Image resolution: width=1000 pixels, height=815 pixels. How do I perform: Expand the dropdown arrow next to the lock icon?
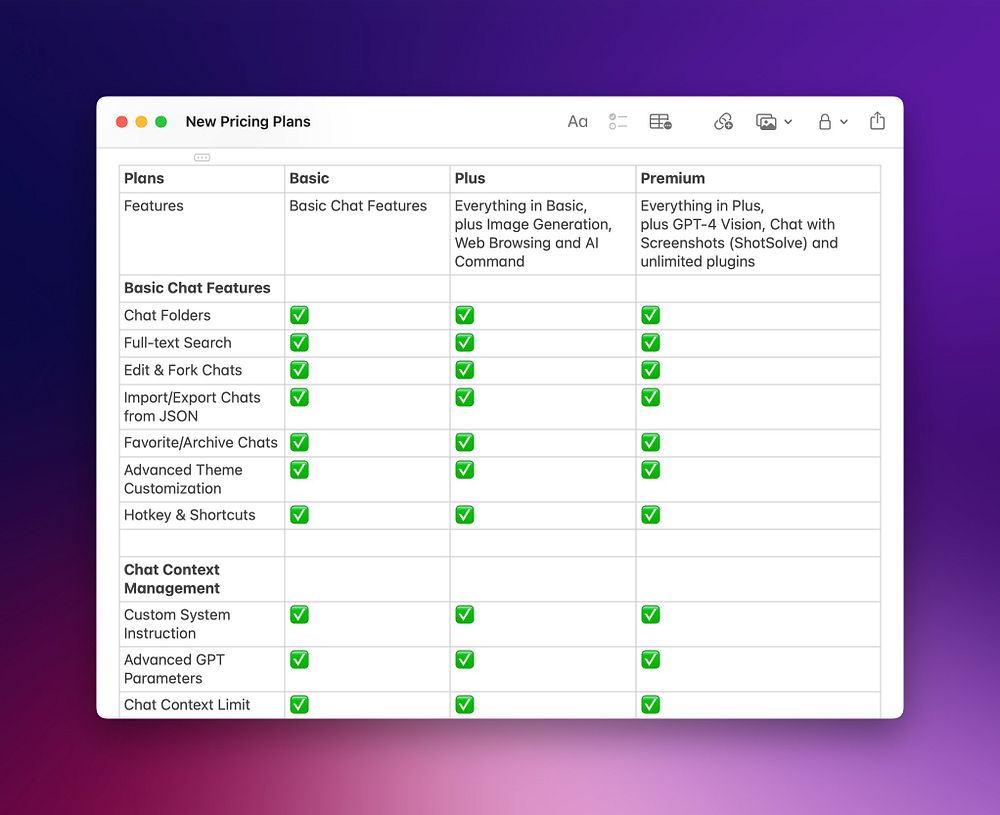[x=844, y=122]
